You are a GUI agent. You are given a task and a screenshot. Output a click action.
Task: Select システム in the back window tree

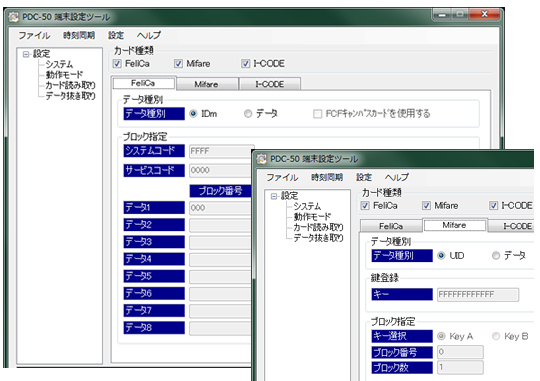(59, 64)
